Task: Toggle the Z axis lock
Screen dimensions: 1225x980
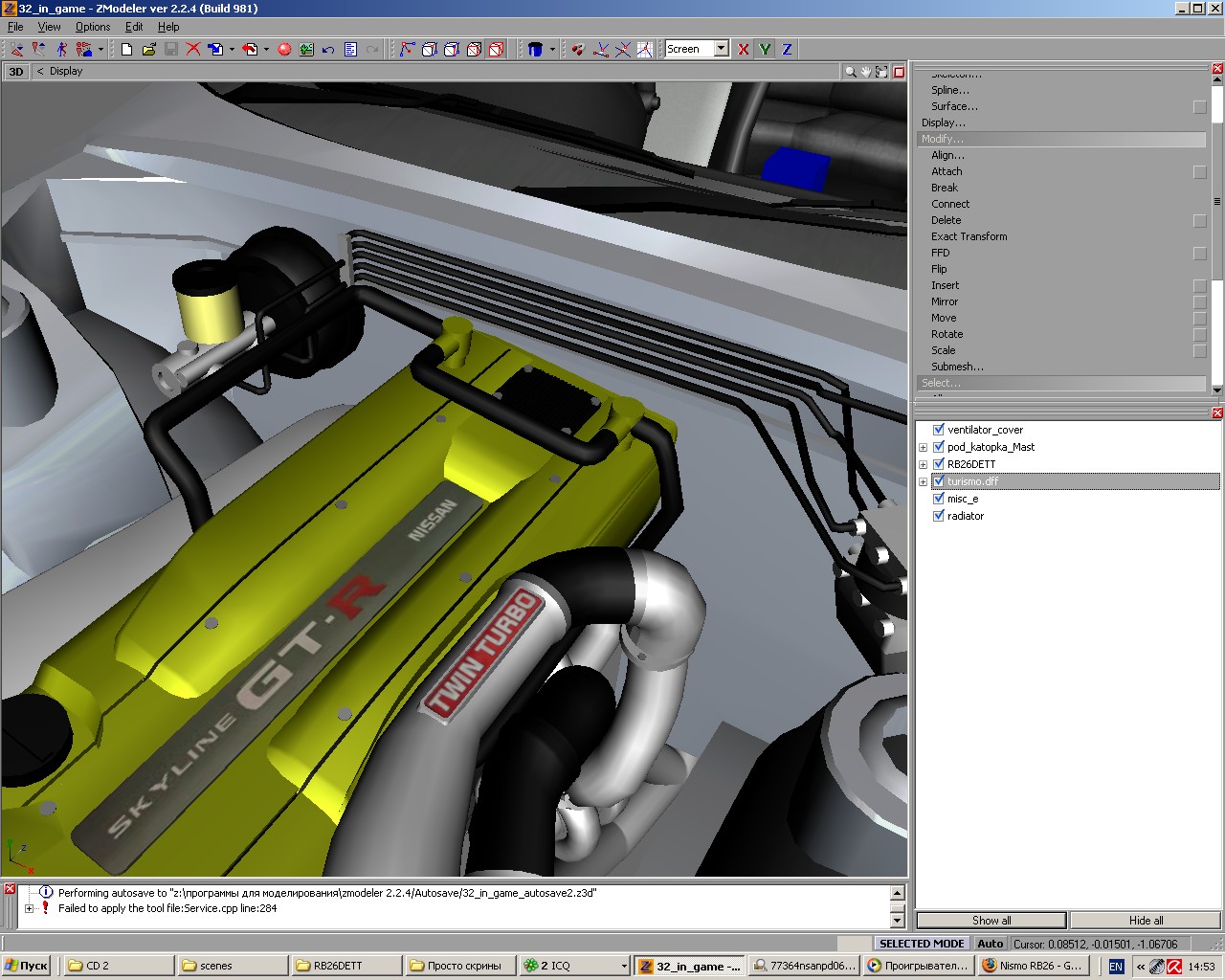Action: pos(788,49)
